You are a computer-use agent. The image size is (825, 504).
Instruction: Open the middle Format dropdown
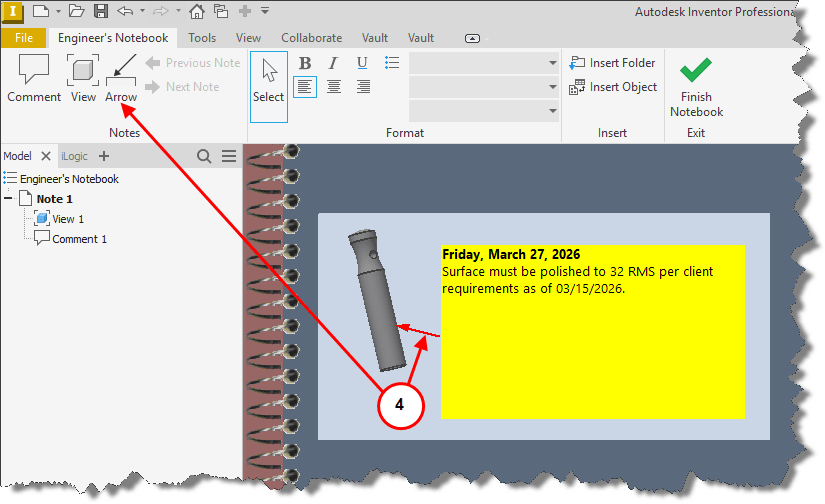[484, 87]
